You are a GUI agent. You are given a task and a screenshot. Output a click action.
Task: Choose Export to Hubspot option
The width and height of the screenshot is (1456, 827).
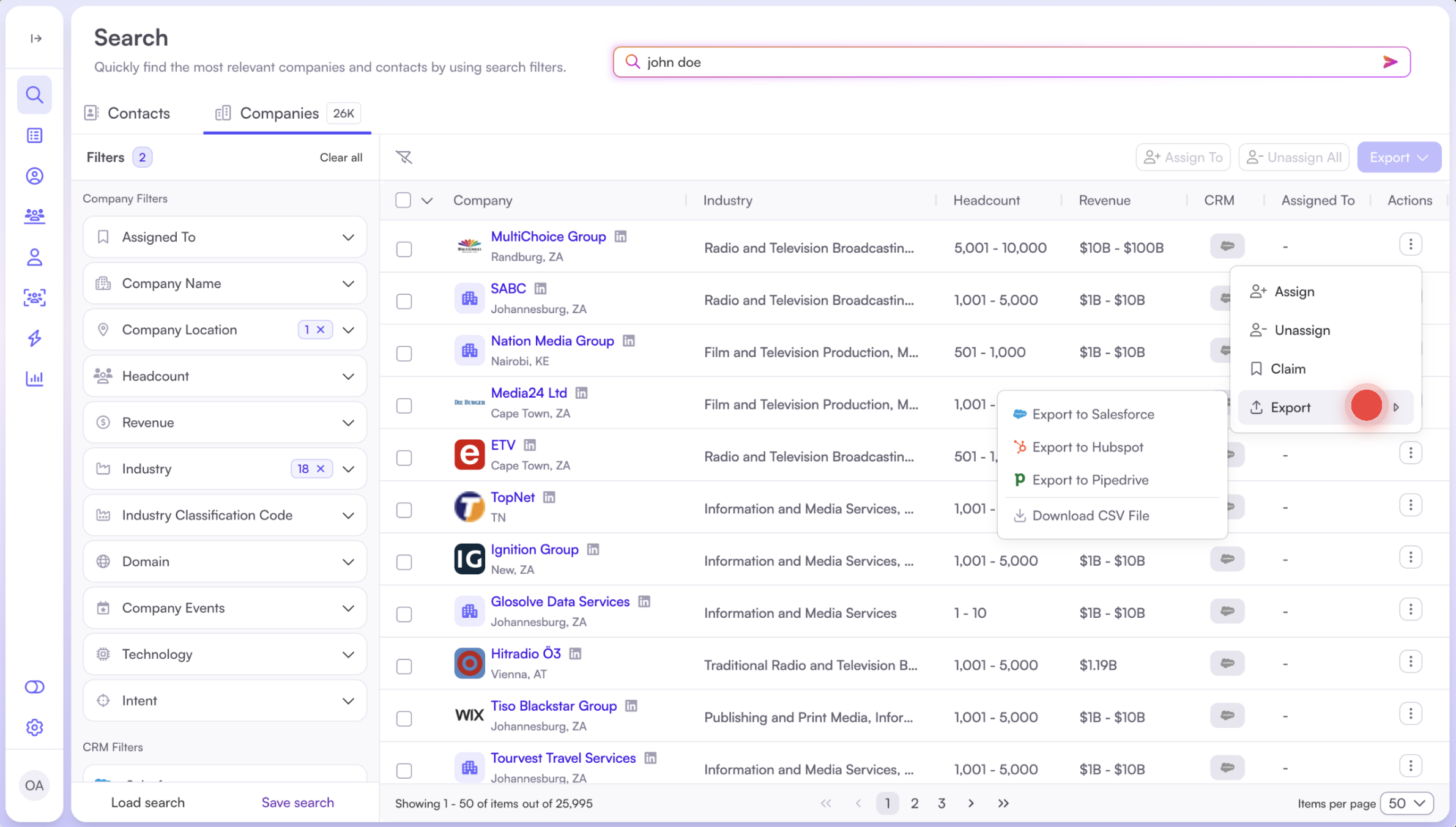[1087, 447]
